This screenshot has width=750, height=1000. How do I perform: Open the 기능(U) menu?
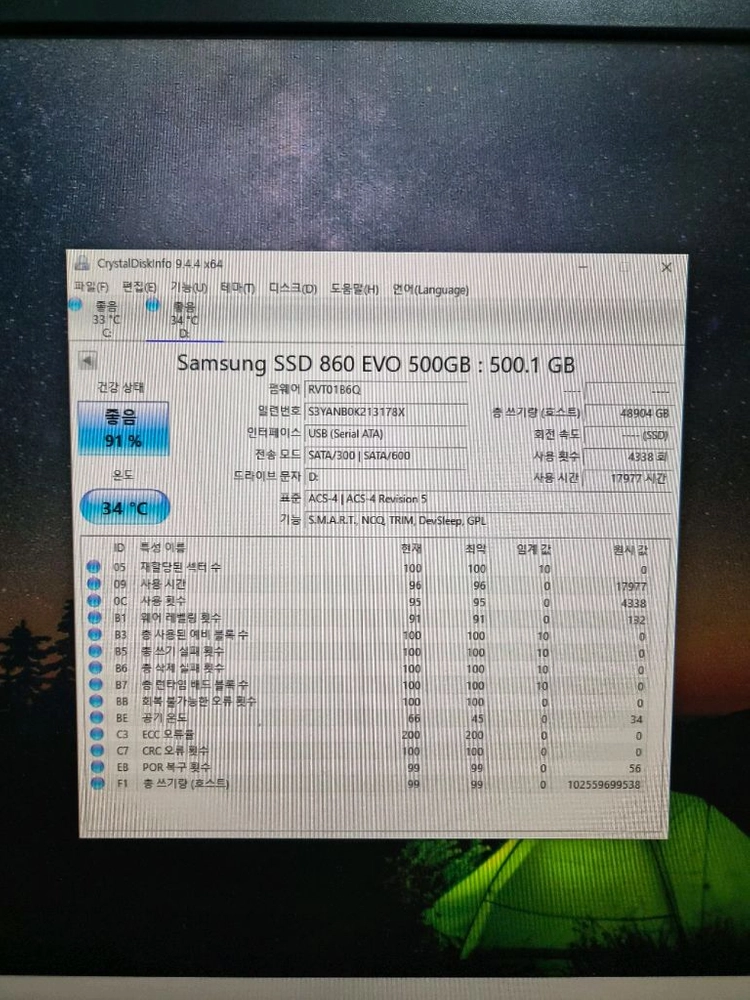(x=189, y=288)
